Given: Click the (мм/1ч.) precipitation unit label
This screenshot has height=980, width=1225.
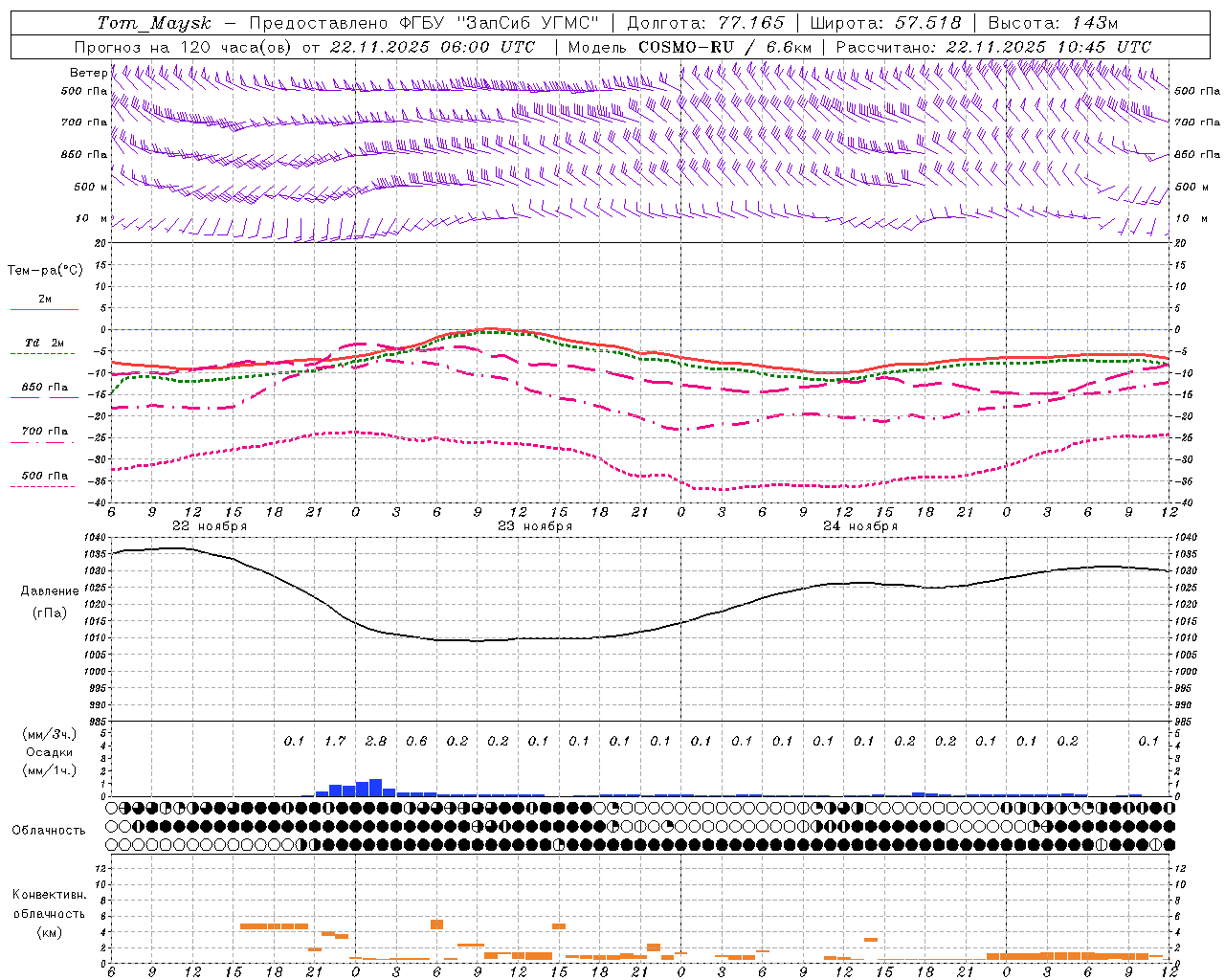Looking at the screenshot, I should pos(49,770).
